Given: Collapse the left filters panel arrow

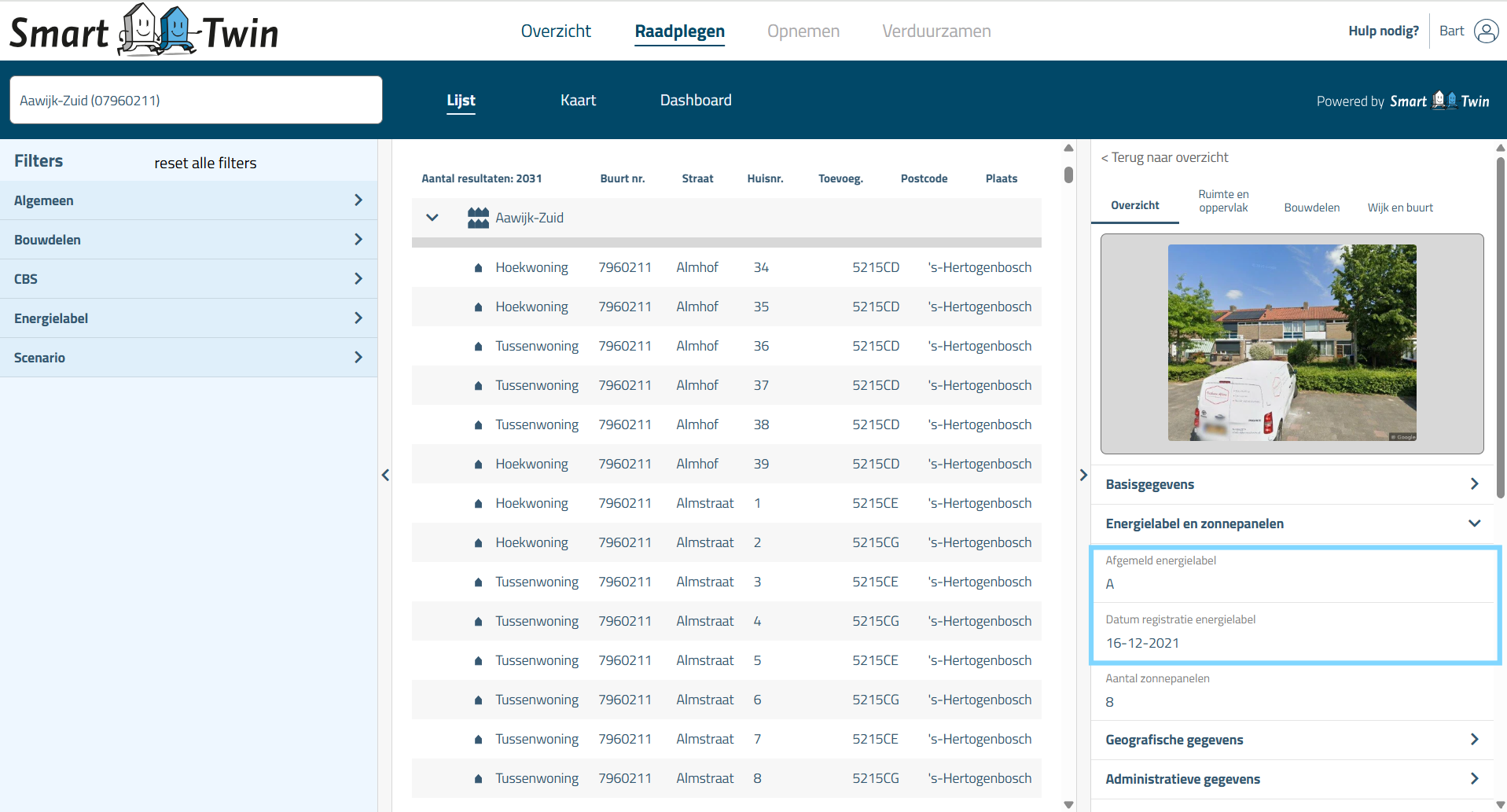Looking at the screenshot, I should point(385,475).
